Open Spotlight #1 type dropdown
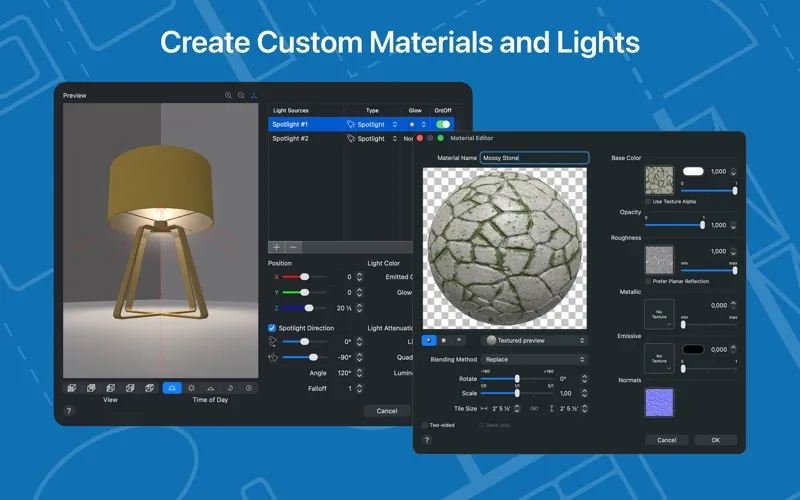The height and width of the screenshot is (500, 800). (372, 124)
